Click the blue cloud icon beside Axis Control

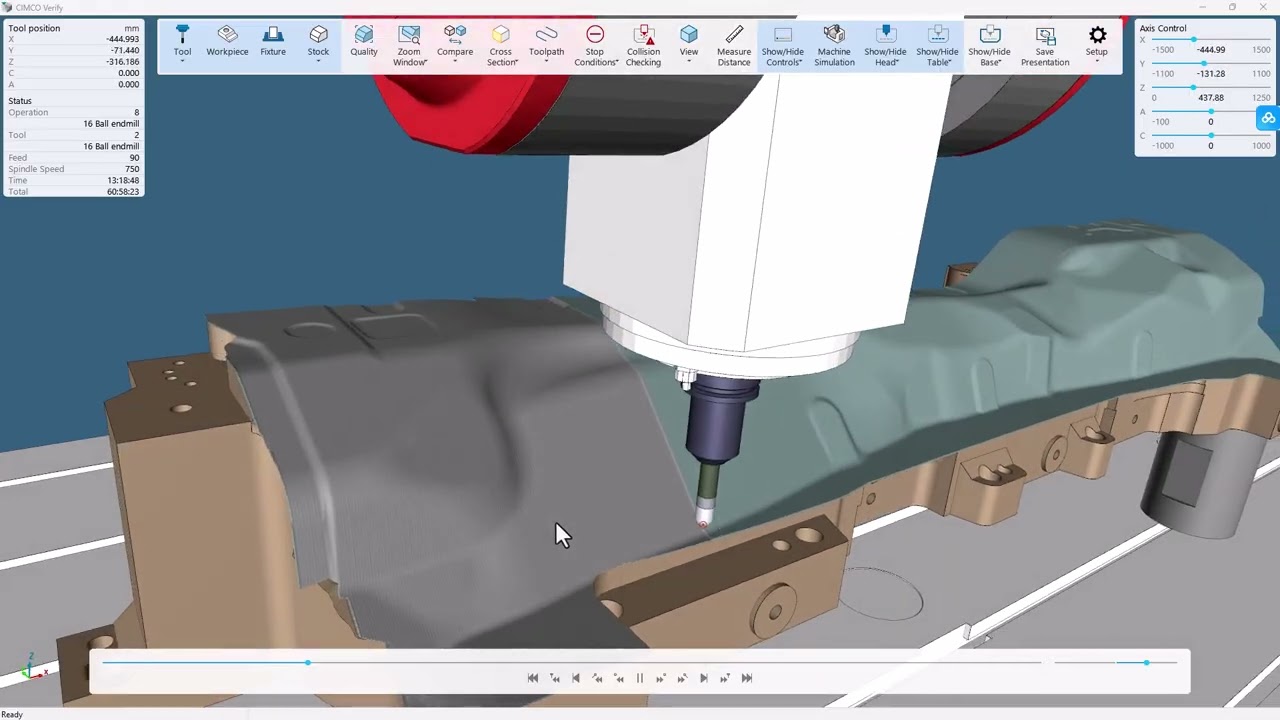[1268, 118]
